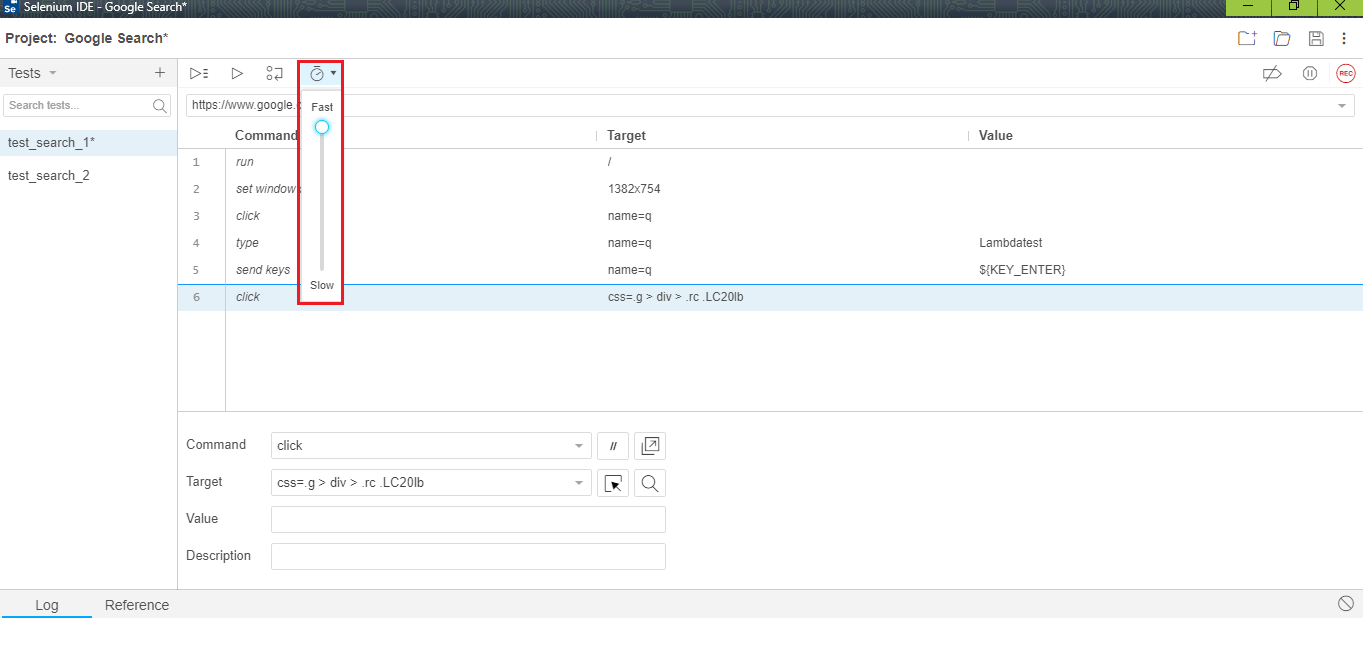The height and width of the screenshot is (651, 1363).
Task: Run the current test
Action: [237, 73]
